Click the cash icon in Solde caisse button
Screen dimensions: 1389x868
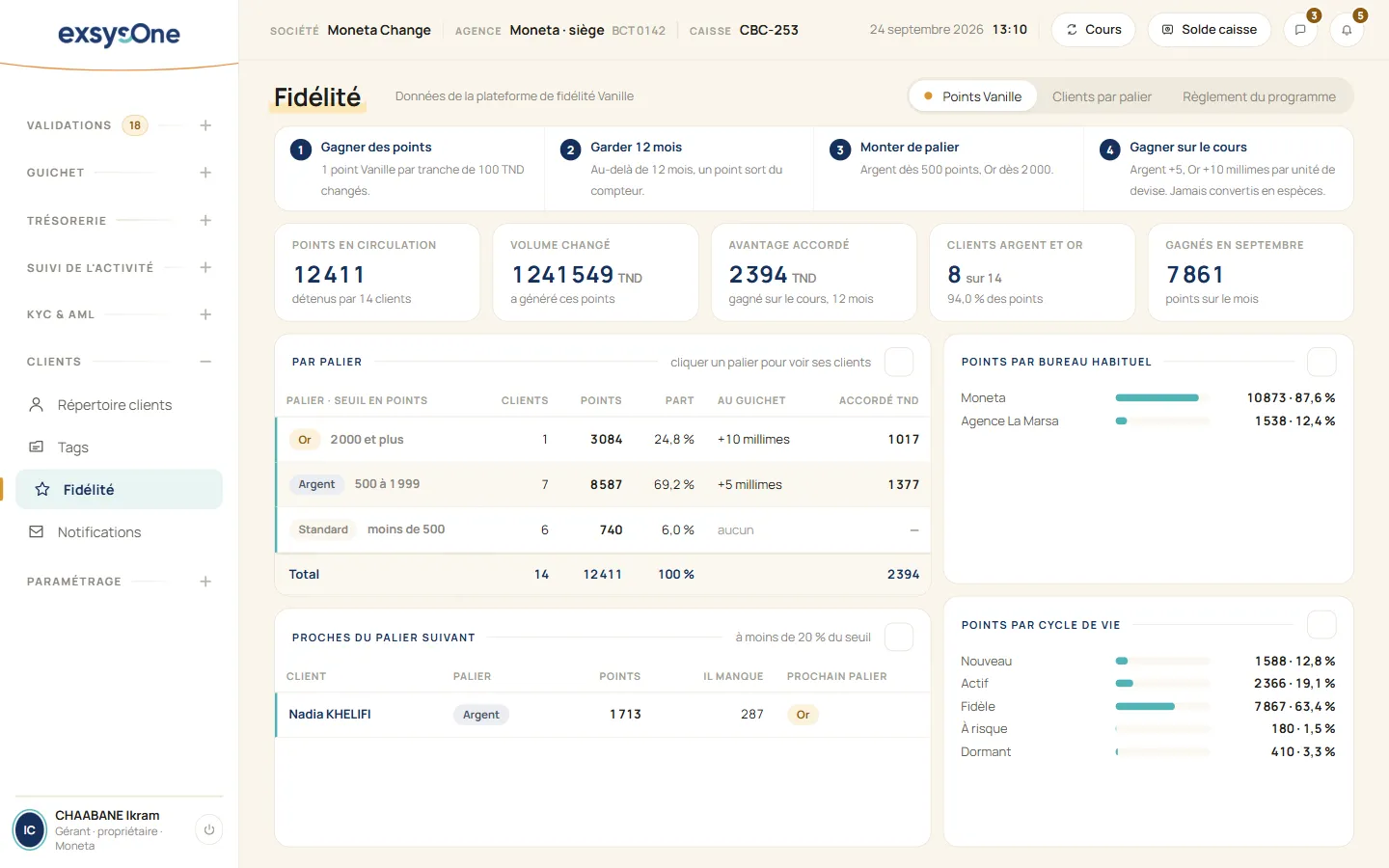pyautogui.click(x=1167, y=30)
